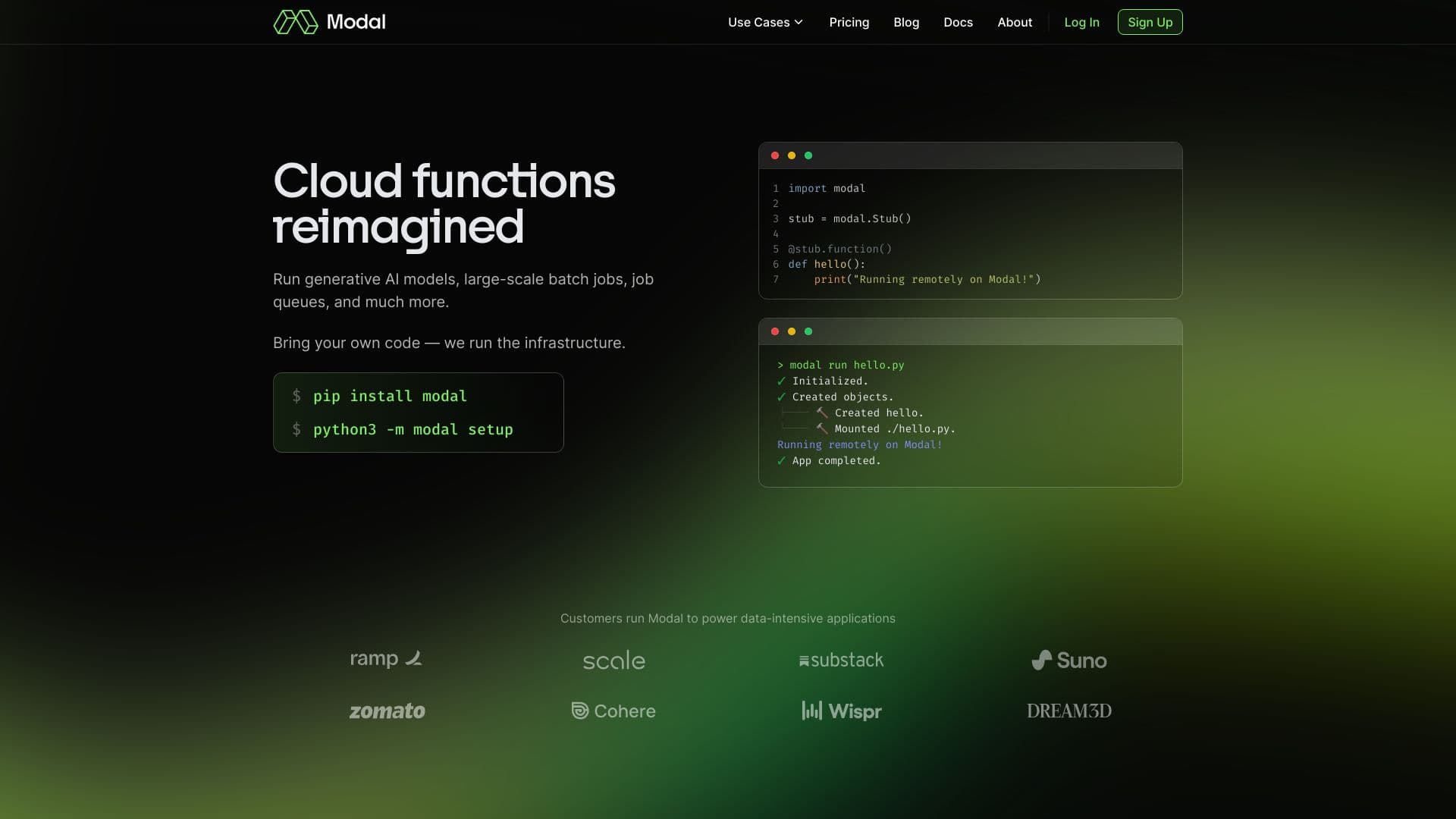Open the Substack logo link

click(842, 660)
